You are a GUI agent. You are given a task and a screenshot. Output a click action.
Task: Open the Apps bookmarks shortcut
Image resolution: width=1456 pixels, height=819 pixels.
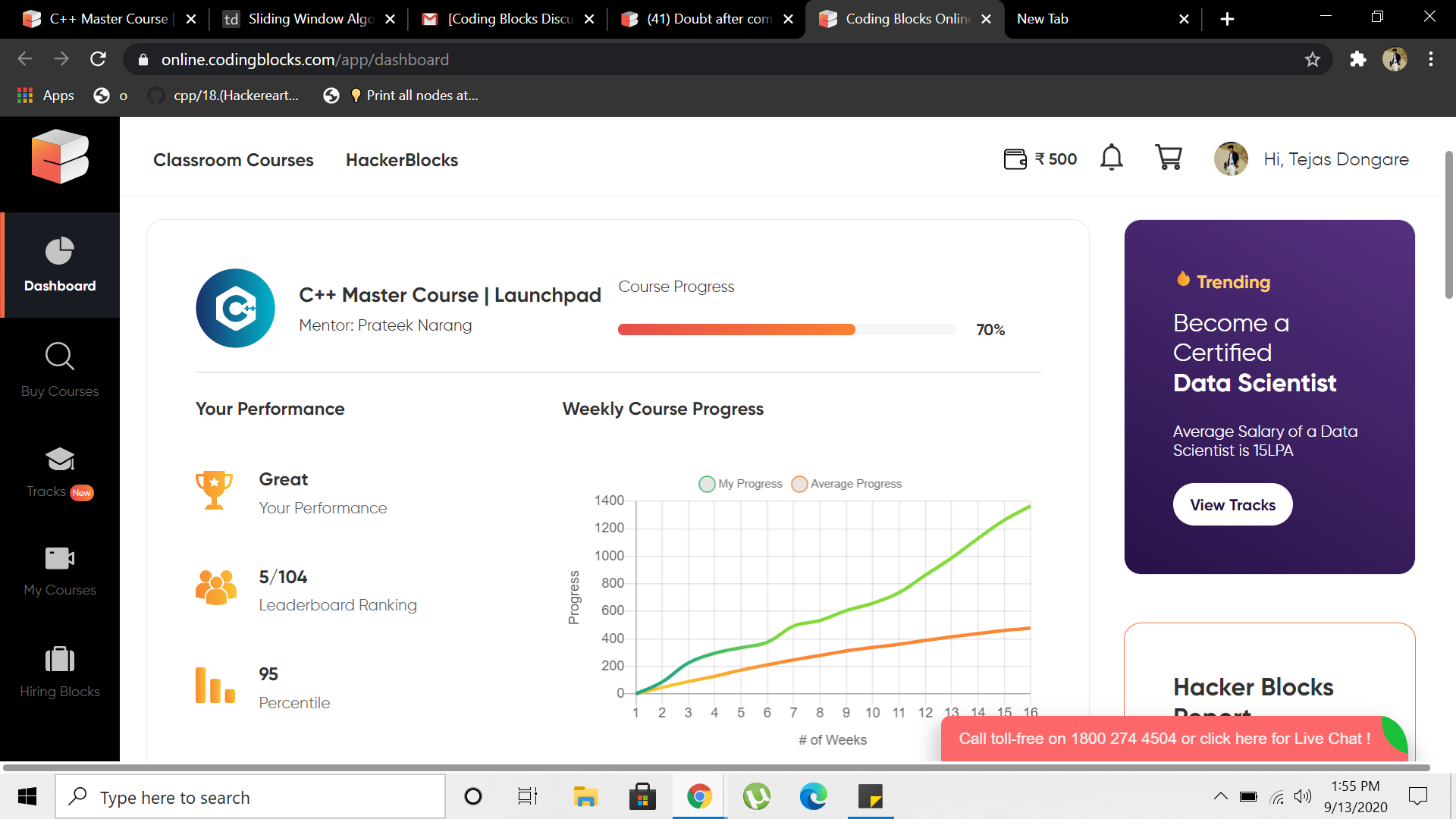[45, 96]
